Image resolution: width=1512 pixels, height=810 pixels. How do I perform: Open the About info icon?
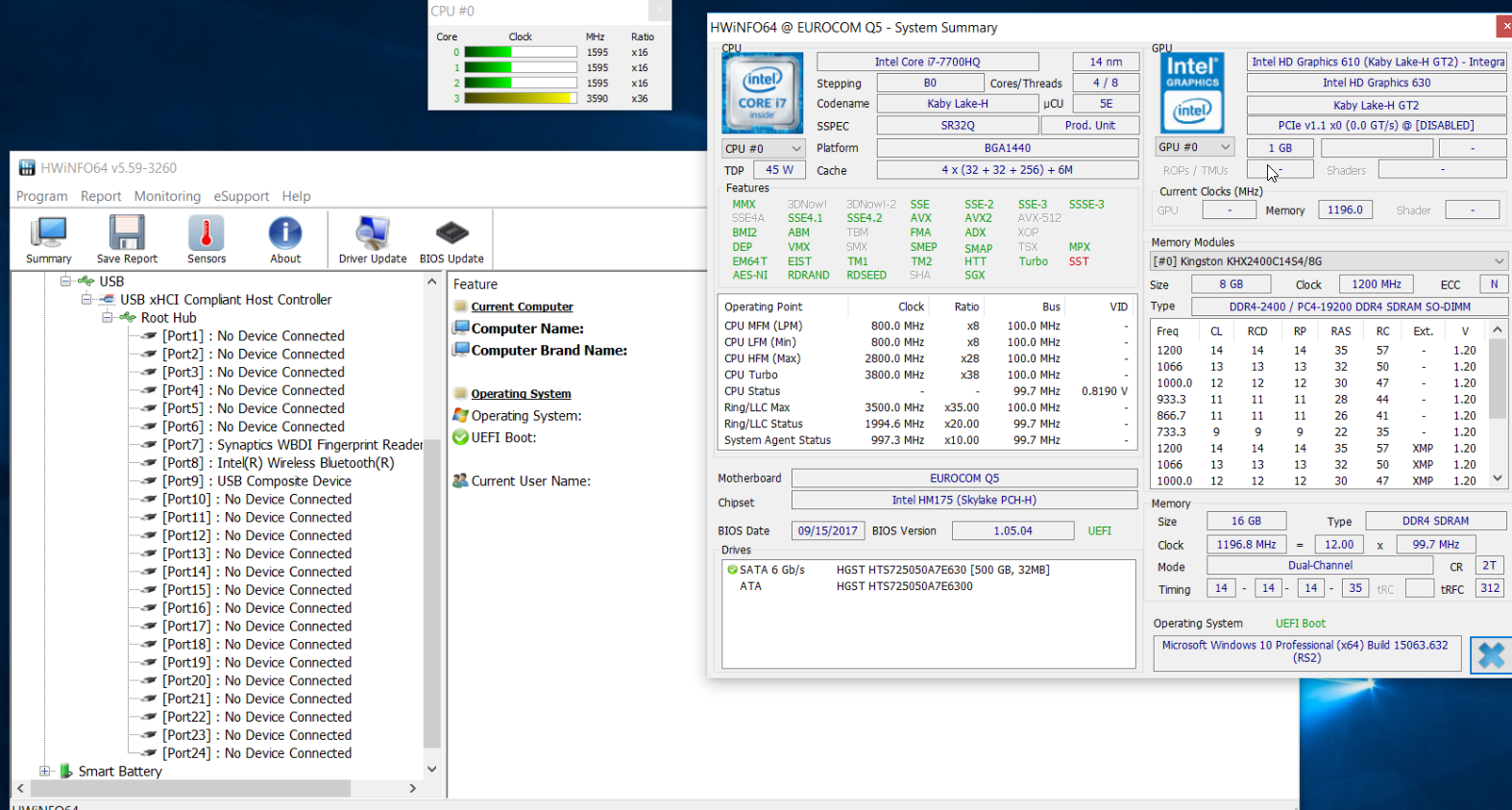point(285,240)
